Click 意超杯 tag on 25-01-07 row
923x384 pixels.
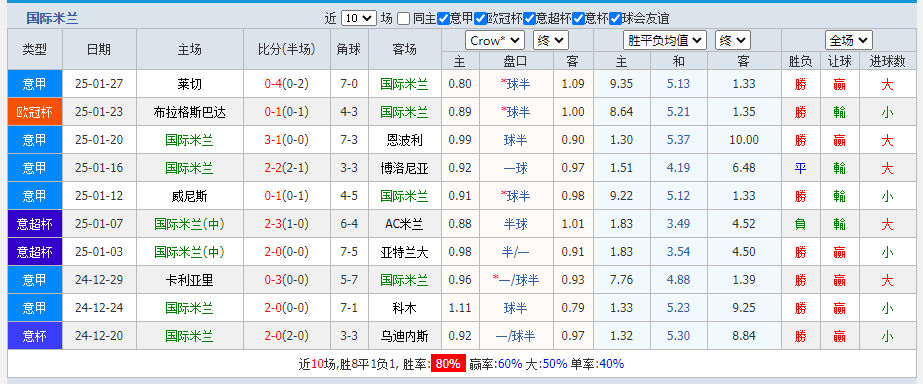[x=35, y=224]
